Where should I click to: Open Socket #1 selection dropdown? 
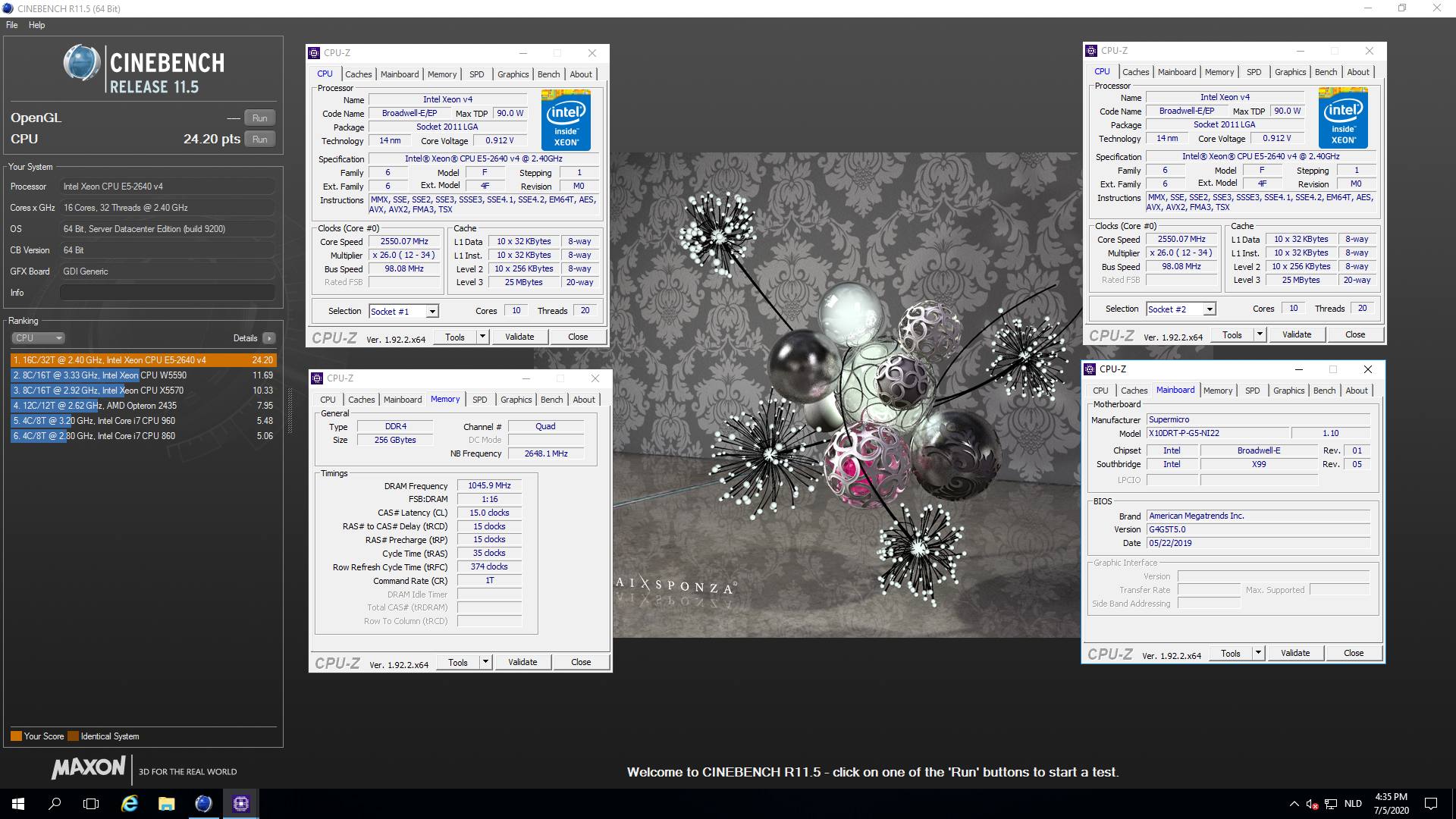[403, 312]
